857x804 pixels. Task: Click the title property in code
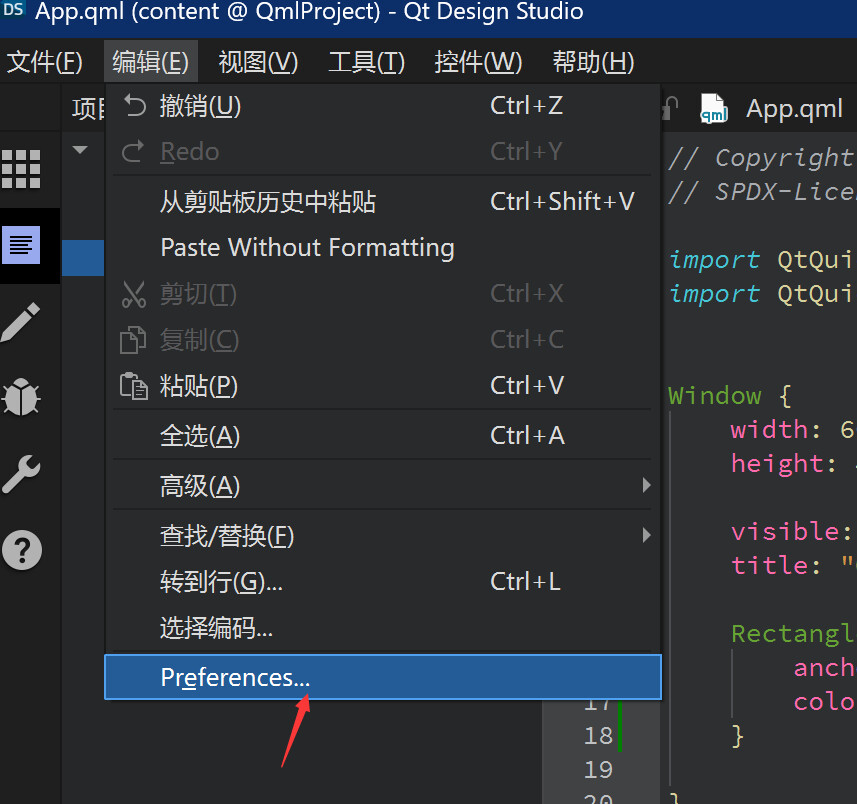[x=769, y=565]
